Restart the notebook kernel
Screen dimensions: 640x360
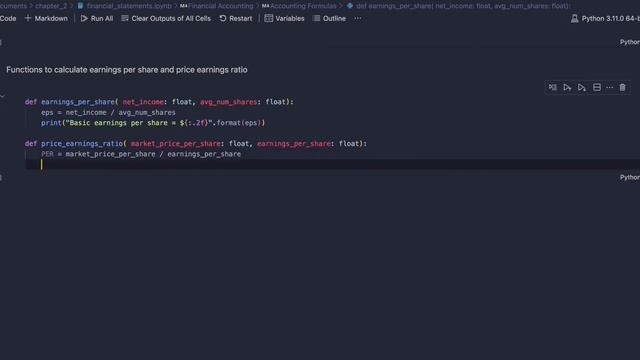click(x=236, y=18)
